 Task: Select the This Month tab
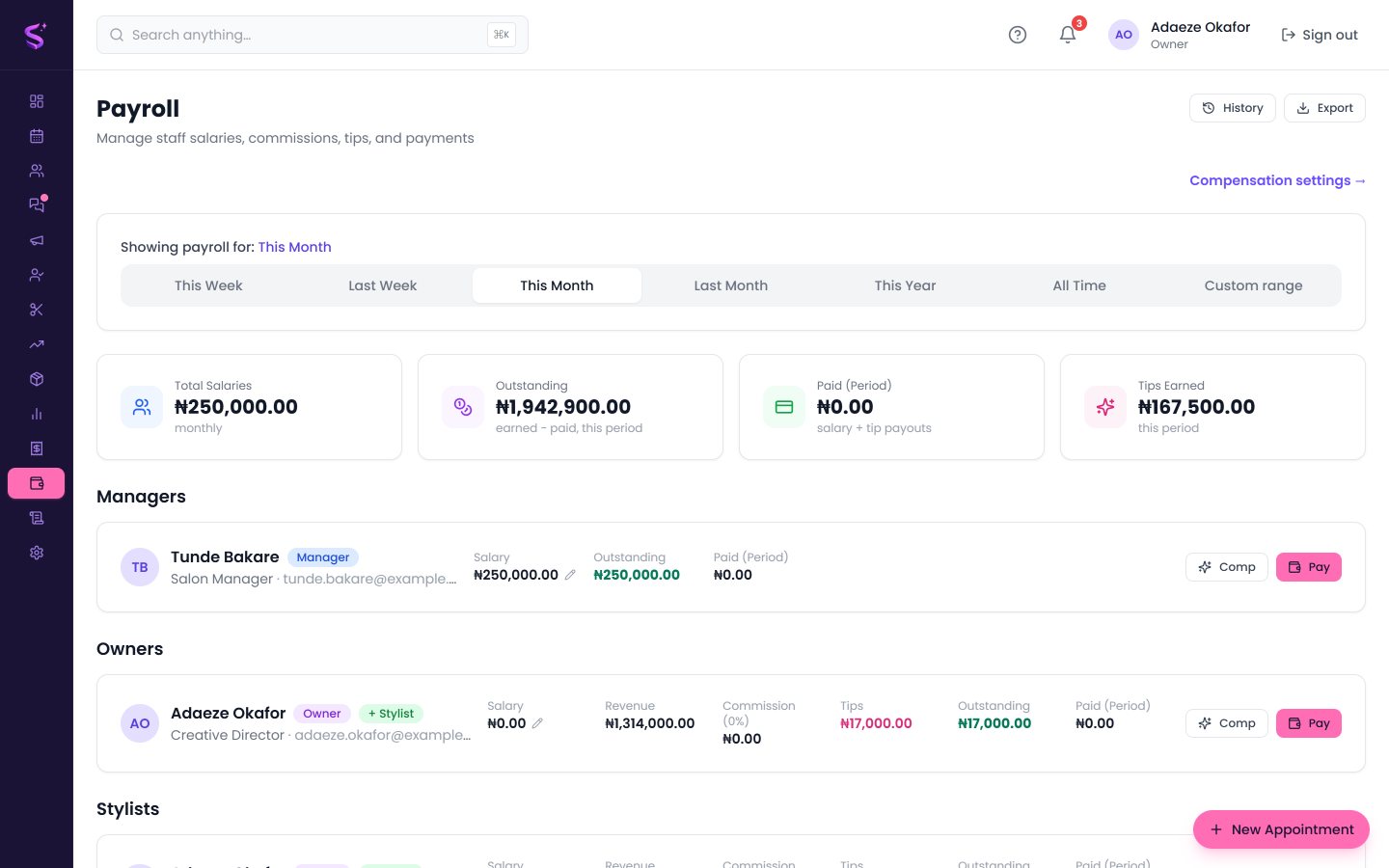[x=557, y=285]
